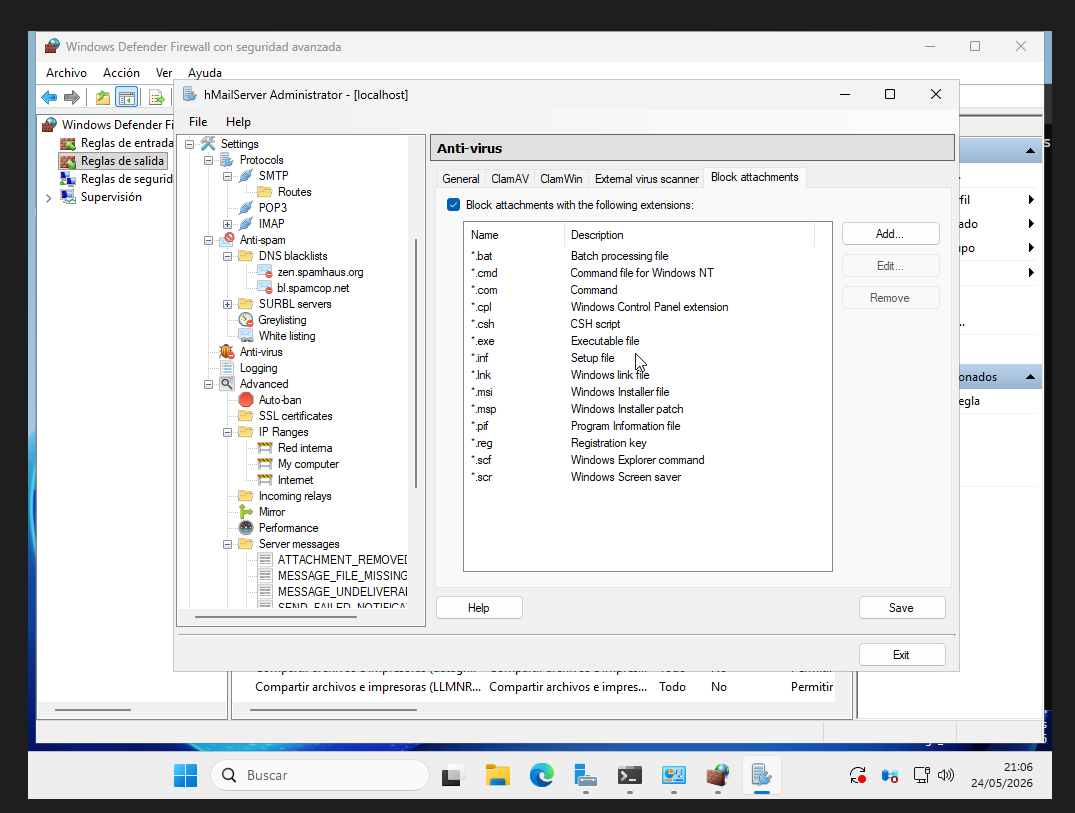Open File Explorer from the taskbar
1075x813 pixels.
pyautogui.click(x=498, y=775)
